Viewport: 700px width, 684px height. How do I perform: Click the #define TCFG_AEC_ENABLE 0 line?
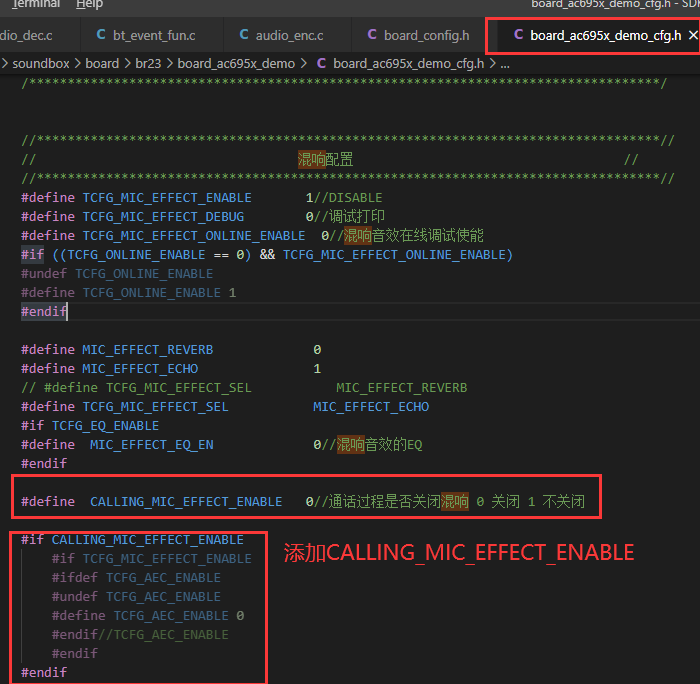[148, 616]
